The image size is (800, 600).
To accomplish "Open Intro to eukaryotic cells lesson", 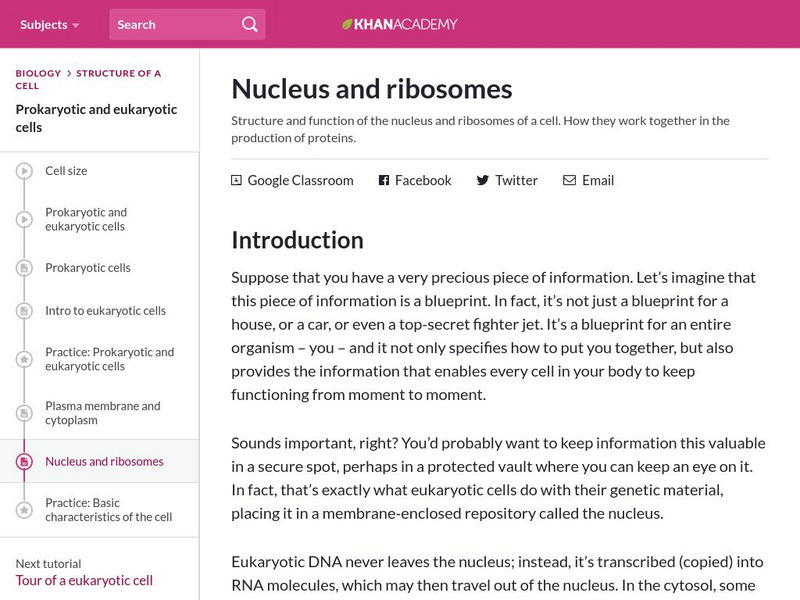I will tap(105, 310).
